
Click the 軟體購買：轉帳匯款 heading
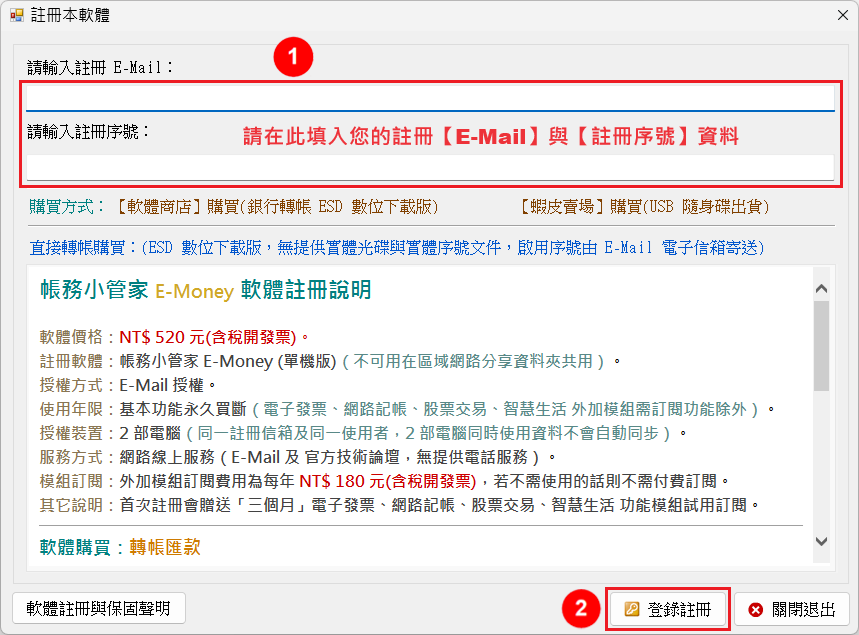(120, 547)
